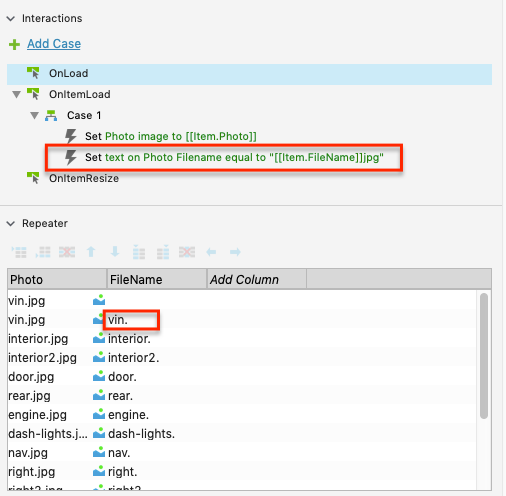Click the Insert Column Right icon
This screenshot has height=496, width=506.
coord(163,252)
